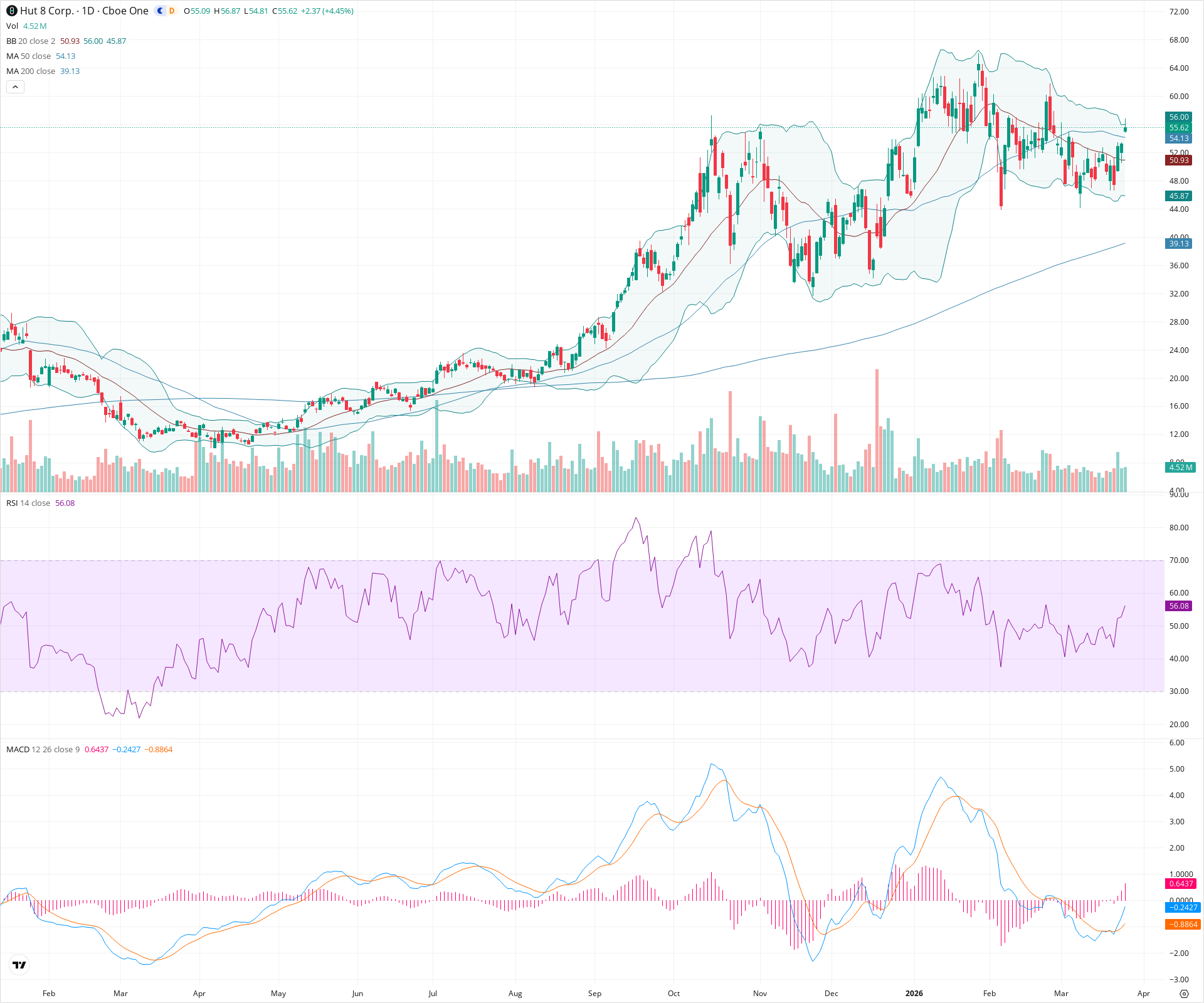The height and width of the screenshot is (1003, 1204).
Task: Click the Hut 8 Corp. symbol logo
Action: 12,11
